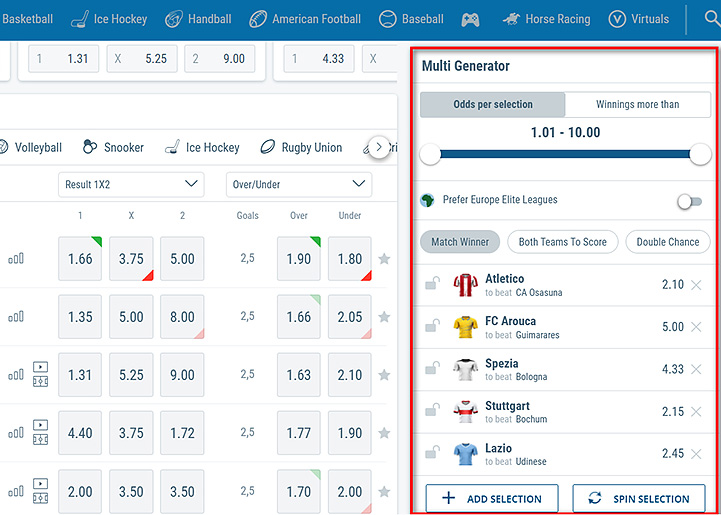721x515 pixels.
Task: Lock the Spezia selection
Action: point(432,369)
